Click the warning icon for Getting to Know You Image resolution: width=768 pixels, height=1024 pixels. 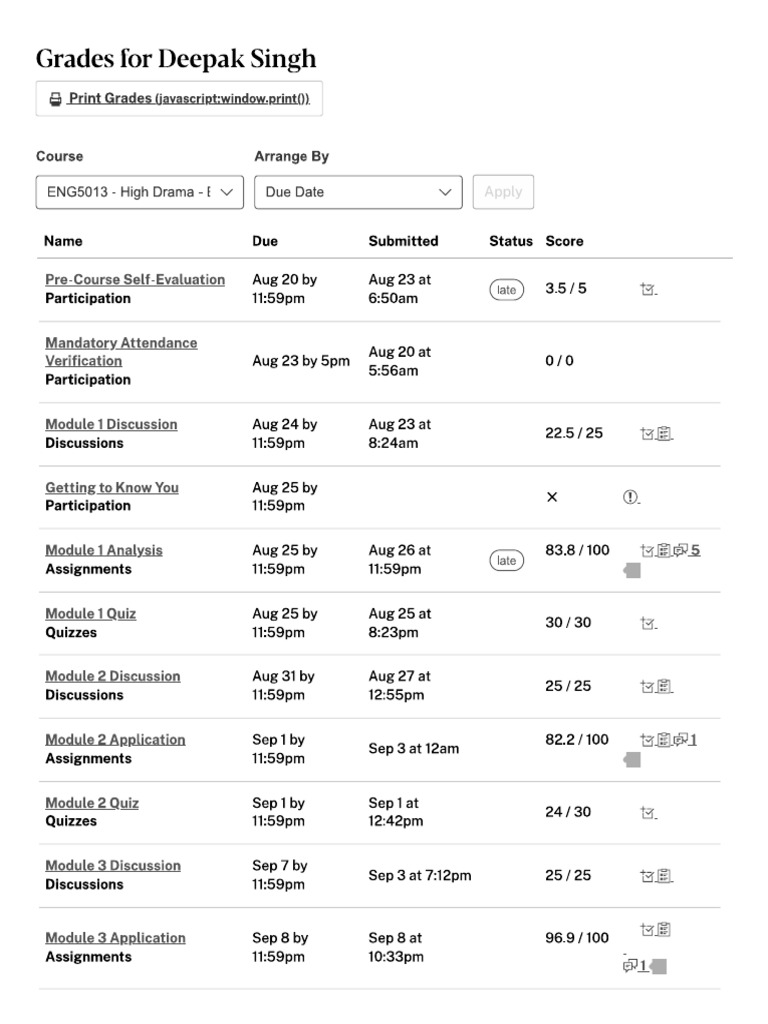click(631, 497)
